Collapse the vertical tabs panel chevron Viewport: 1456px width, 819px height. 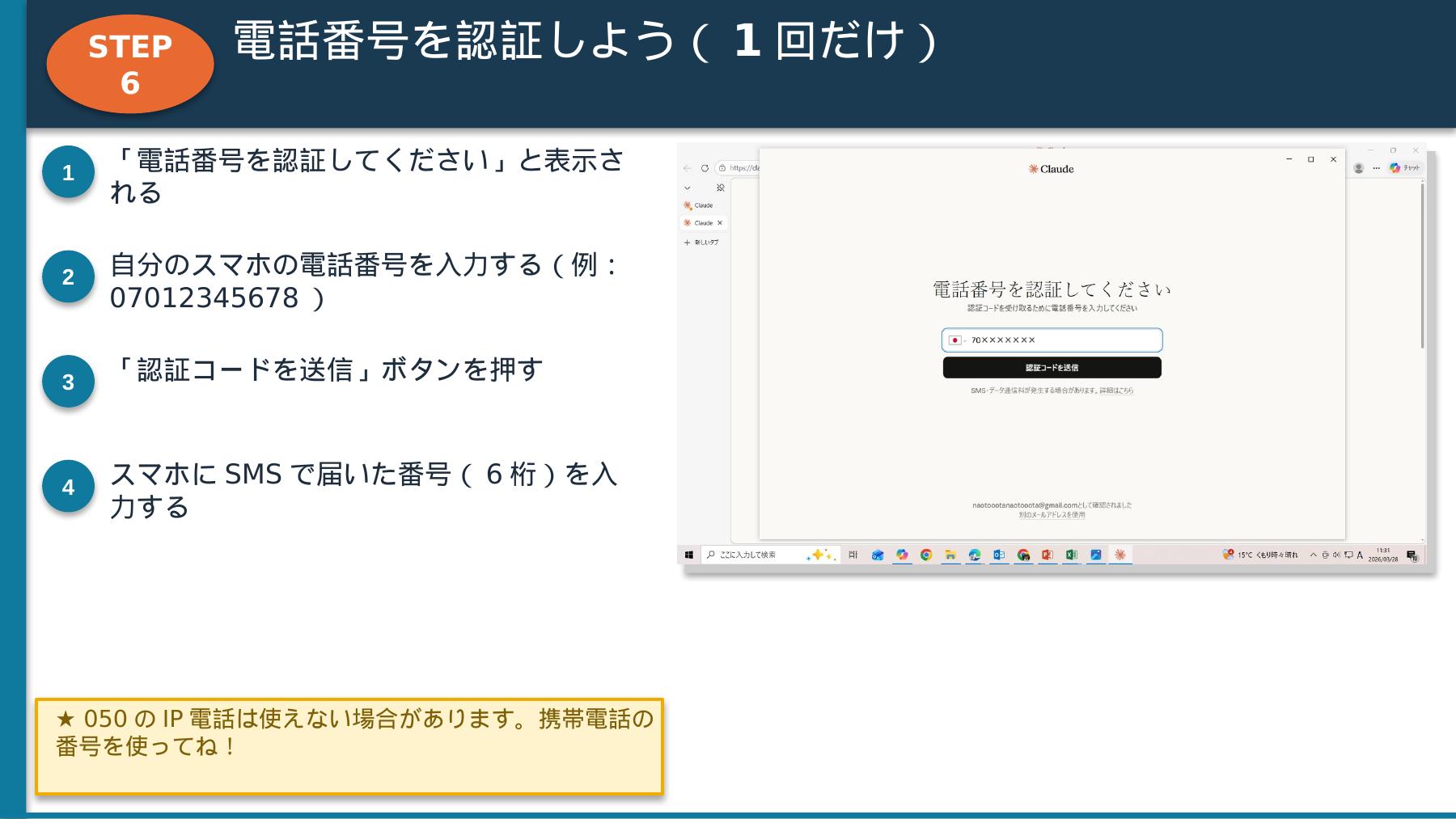coord(688,188)
